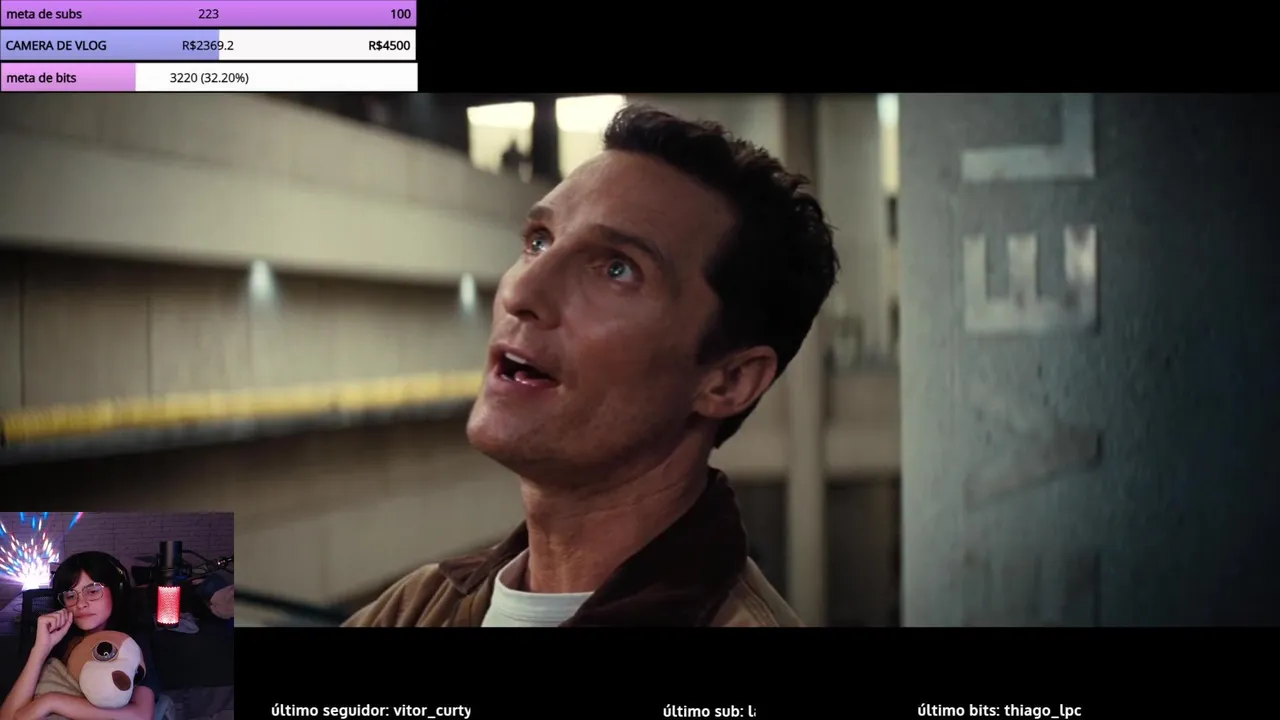Viewport: 1280px width, 720px height.
Task: Click the CAMERA DE VLOG donation bar
Action: tap(208, 45)
